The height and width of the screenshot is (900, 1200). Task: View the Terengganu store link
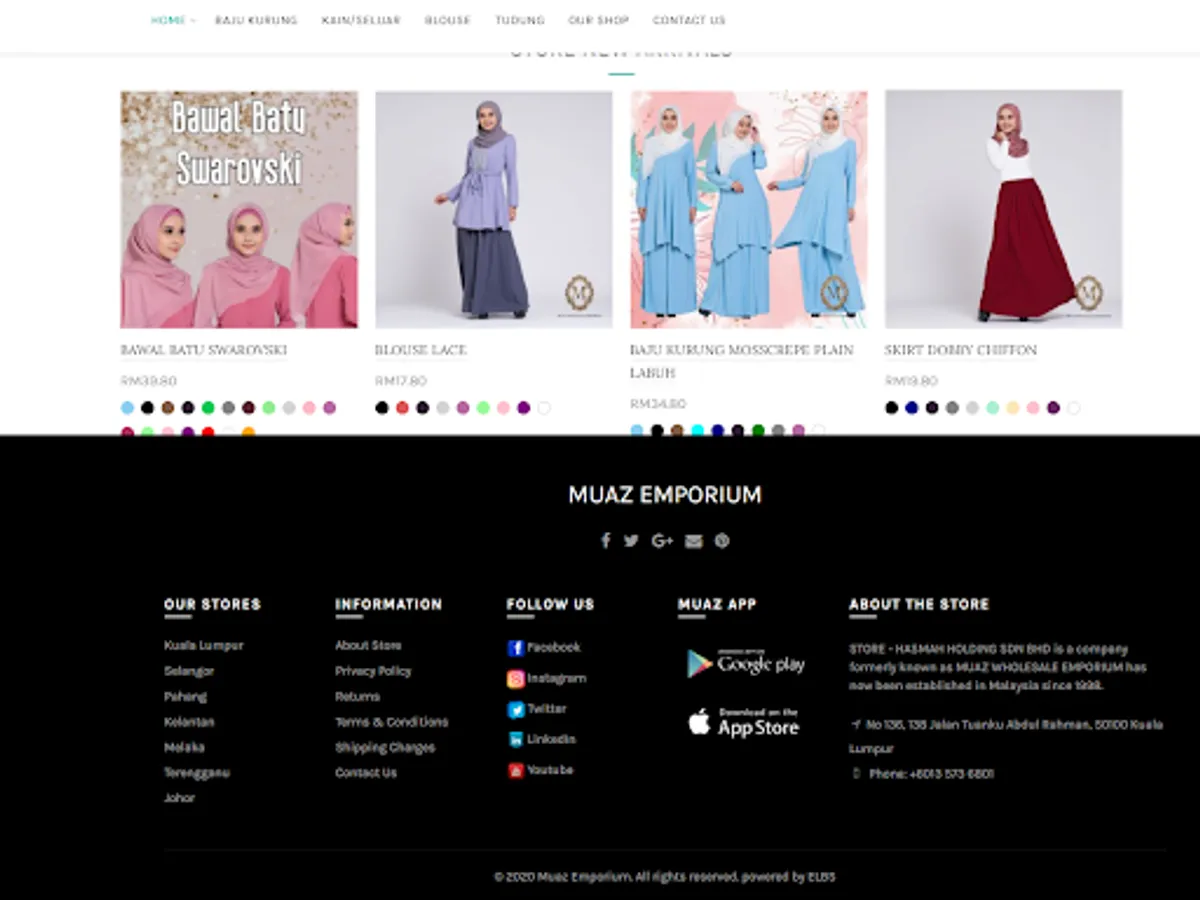(197, 773)
